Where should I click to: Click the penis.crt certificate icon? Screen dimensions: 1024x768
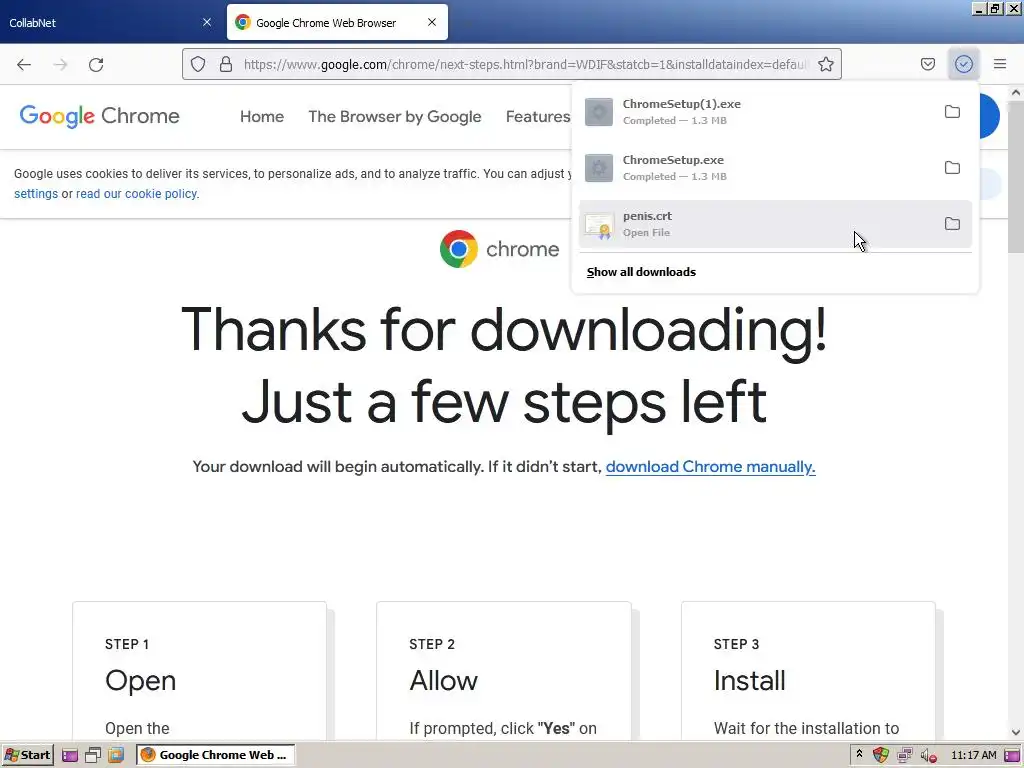click(x=599, y=225)
